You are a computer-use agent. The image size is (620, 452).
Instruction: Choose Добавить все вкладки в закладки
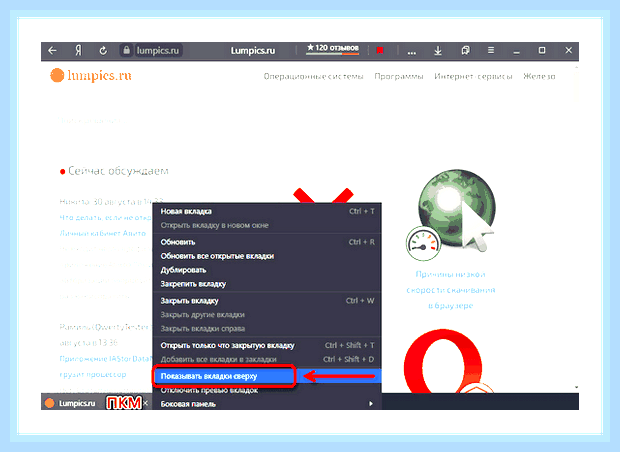(267, 359)
